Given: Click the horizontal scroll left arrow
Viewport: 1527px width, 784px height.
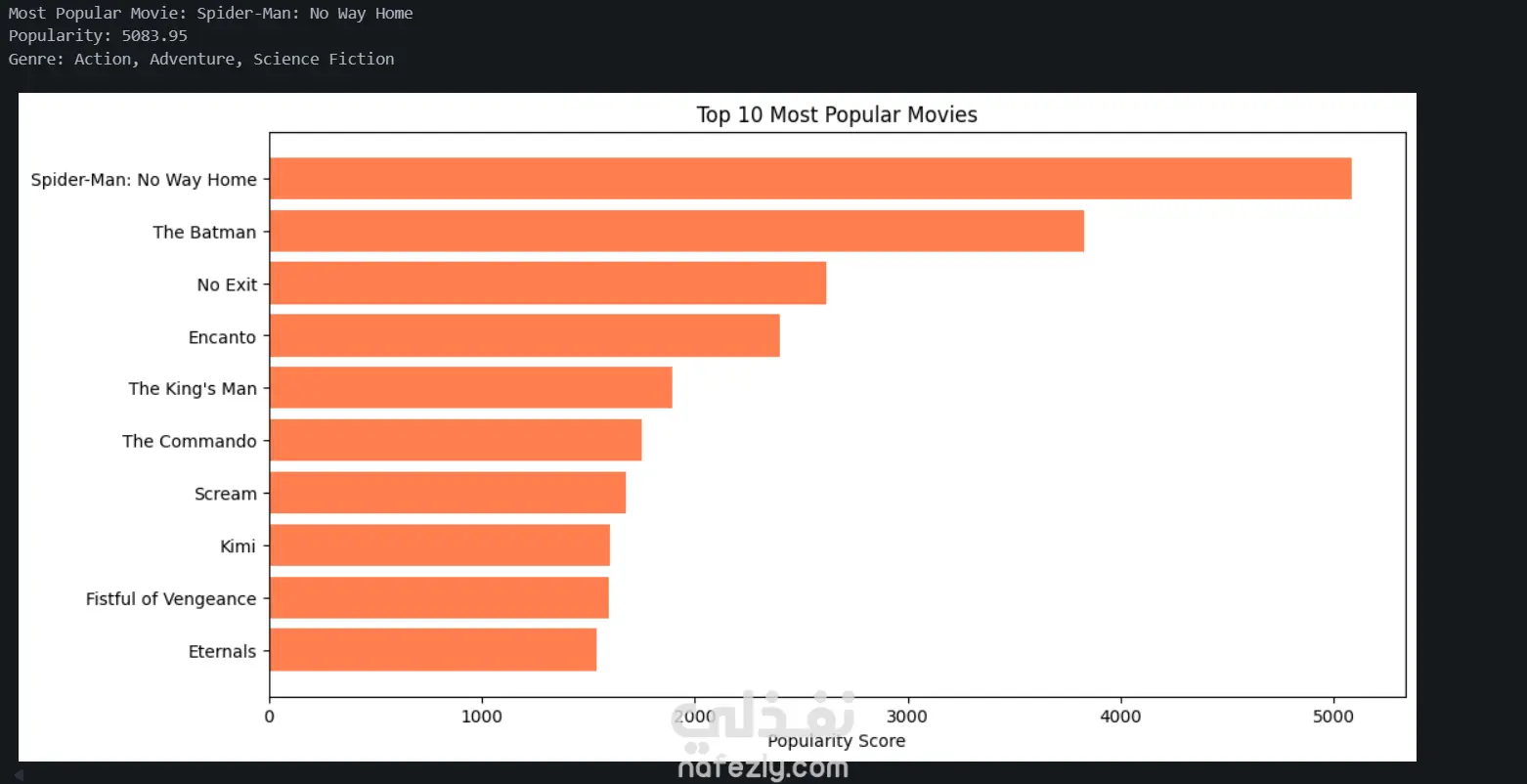Looking at the screenshot, I should pos(19,774).
